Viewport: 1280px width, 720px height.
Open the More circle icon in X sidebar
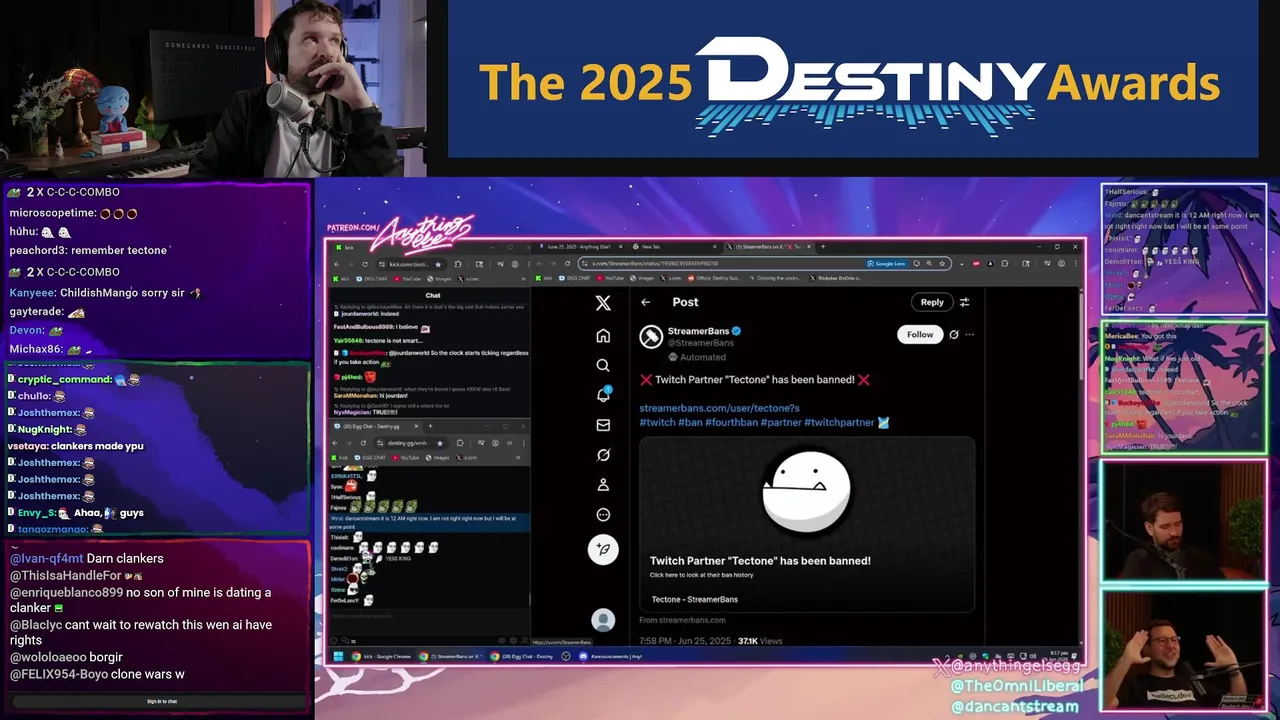point(603,515)
